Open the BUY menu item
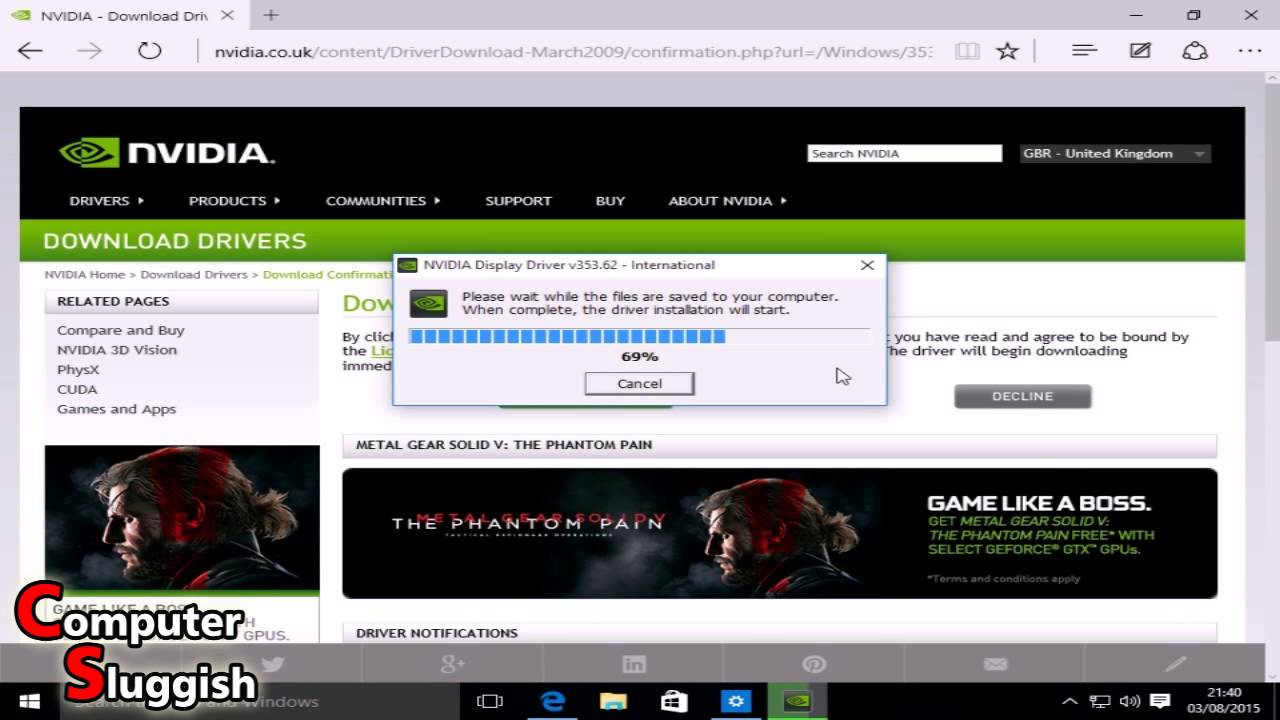 pyautogui.click(x=610, y=201)
